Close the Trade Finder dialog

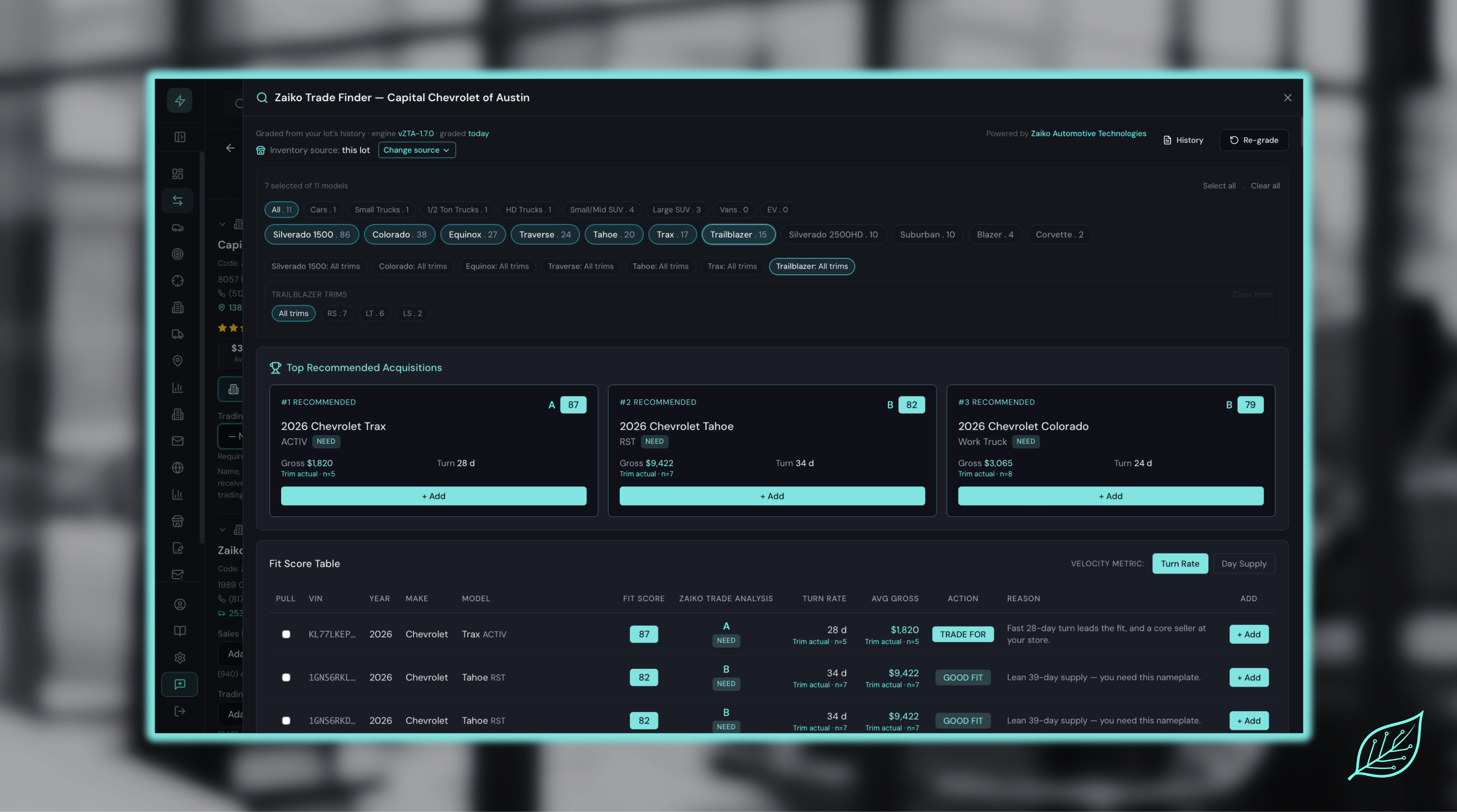(x=1288, y=98)
